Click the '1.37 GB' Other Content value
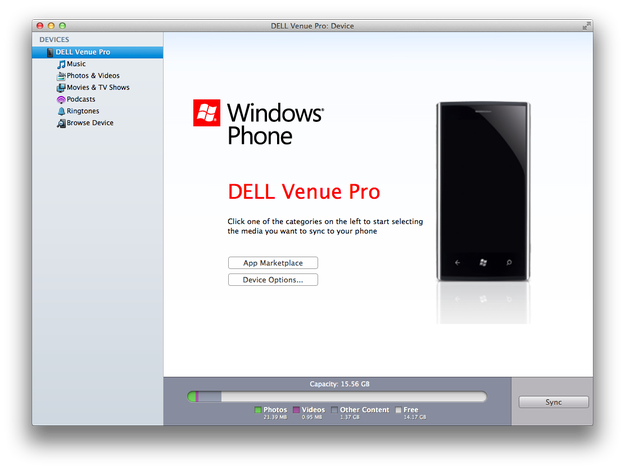625x470 pixels. (x=350, y=417)
